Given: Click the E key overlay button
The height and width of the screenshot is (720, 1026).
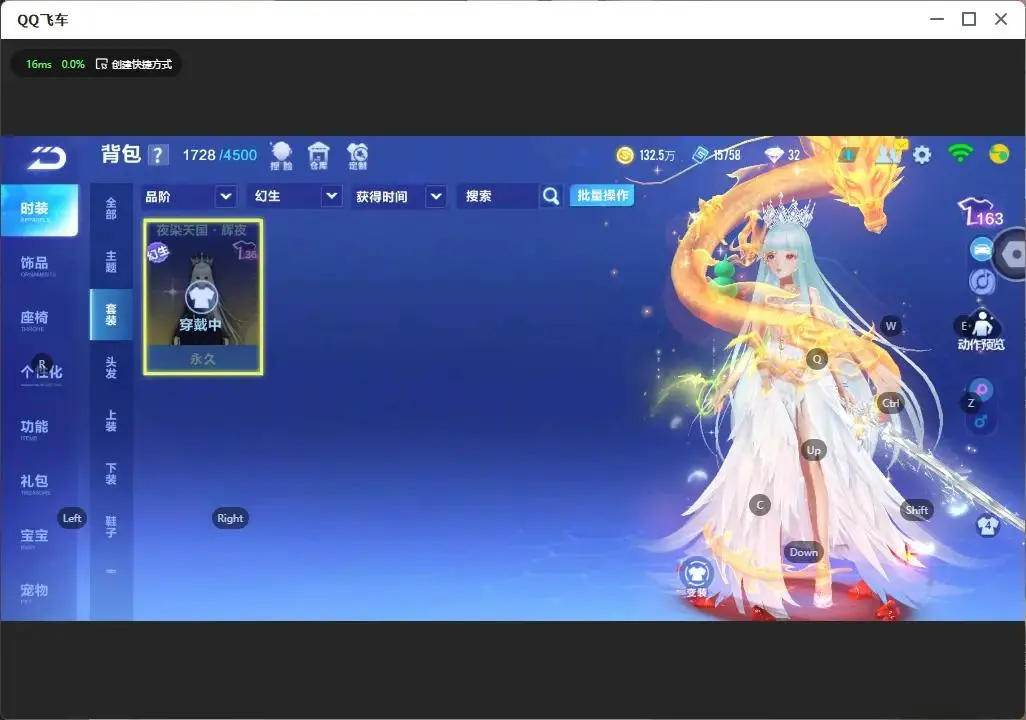Looking at the screenshot, I should coord(964,326).
